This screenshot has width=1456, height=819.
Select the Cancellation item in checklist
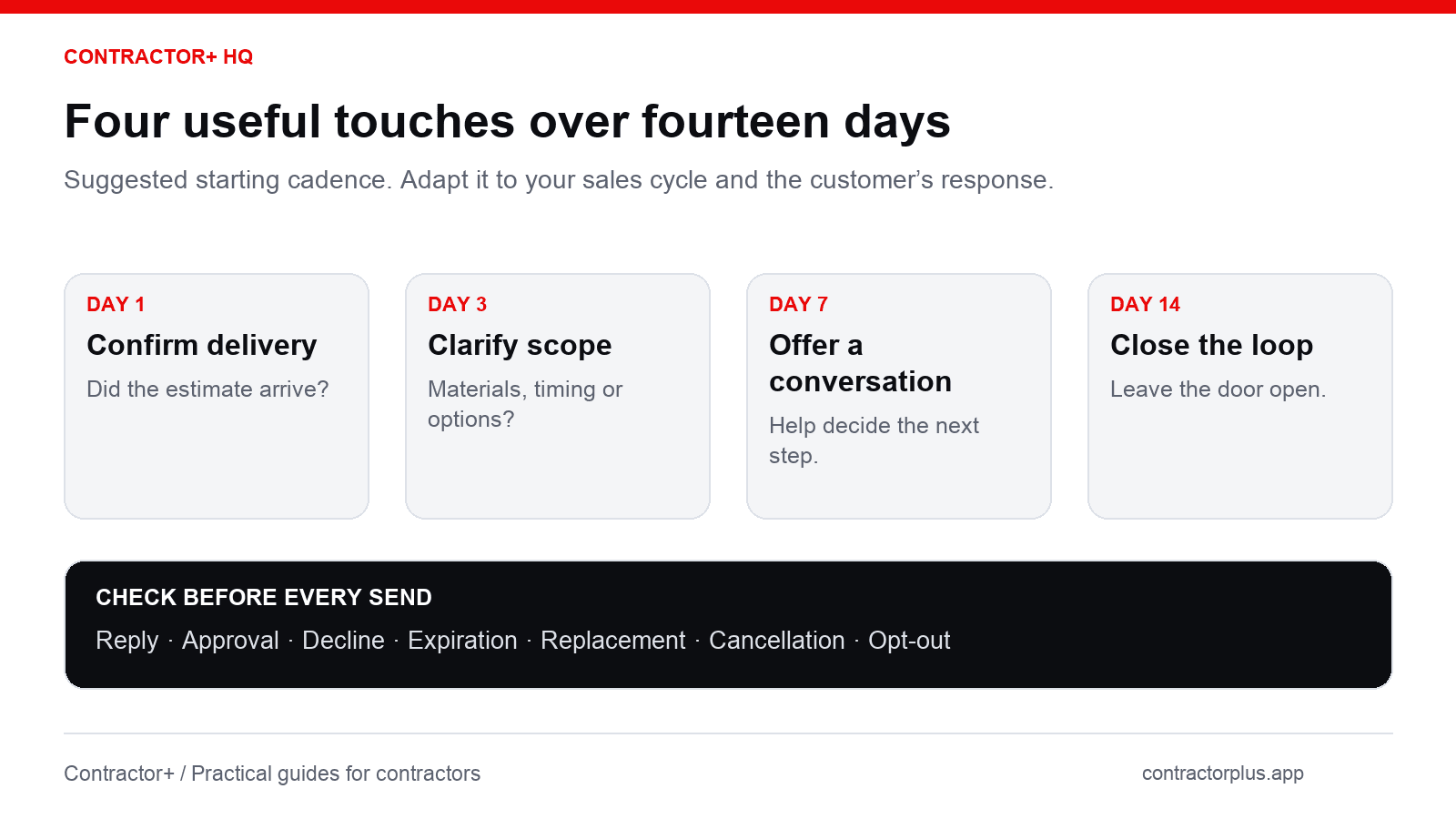pos(777,641)
